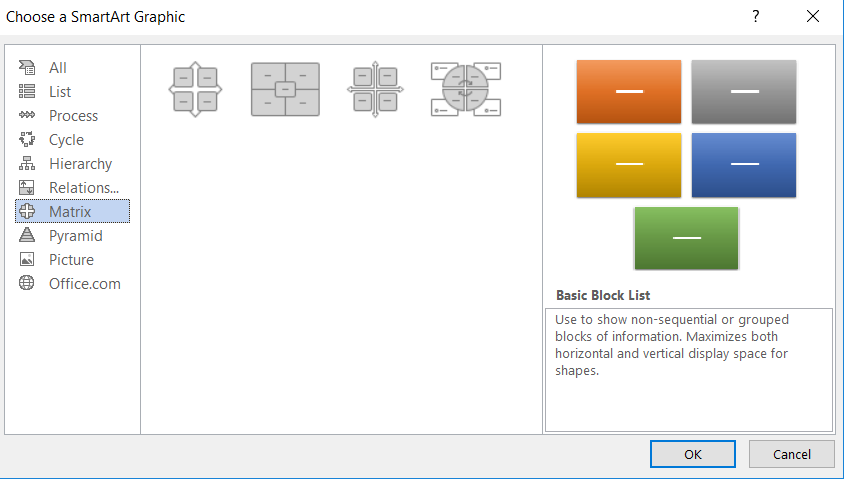Screen dimensions: 844x479
Task: Click the layout description text box
Action: 688,369
